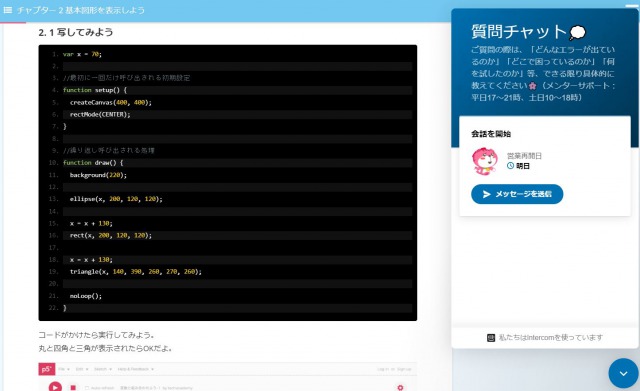Click the code line function setup() {

[x=95, y=90]
